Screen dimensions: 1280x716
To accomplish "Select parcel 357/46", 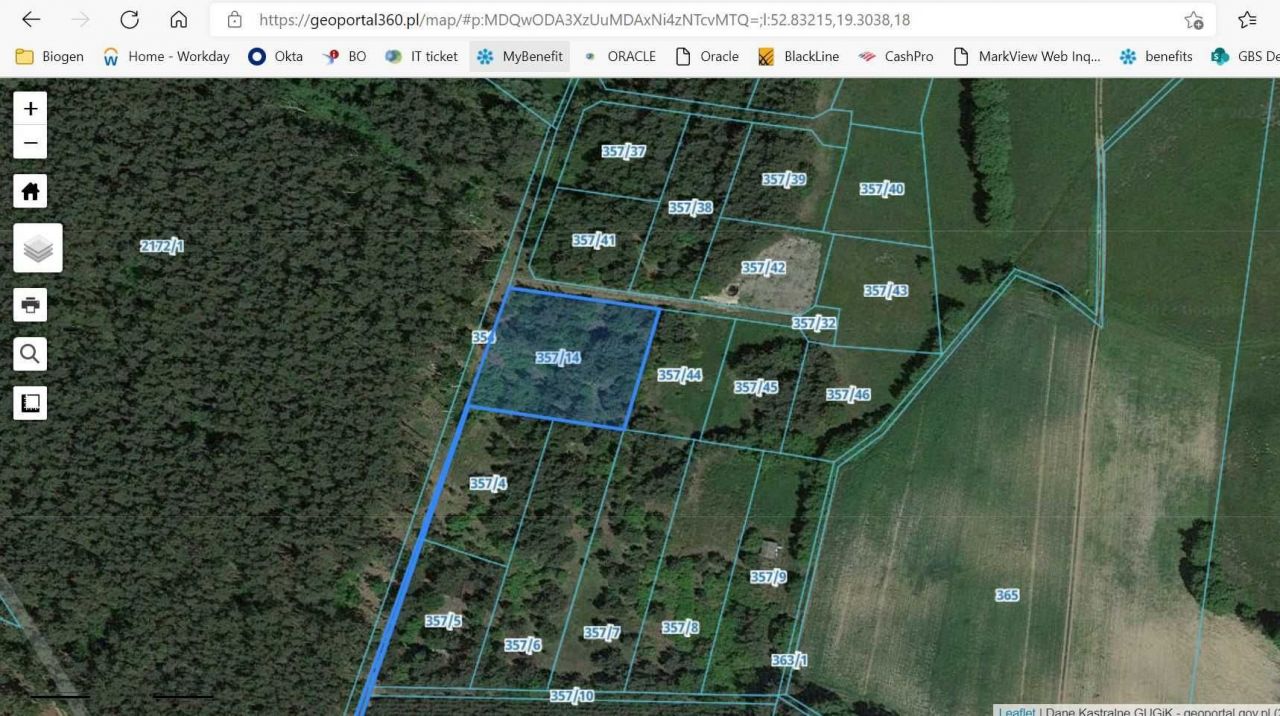I will (848, 394).
